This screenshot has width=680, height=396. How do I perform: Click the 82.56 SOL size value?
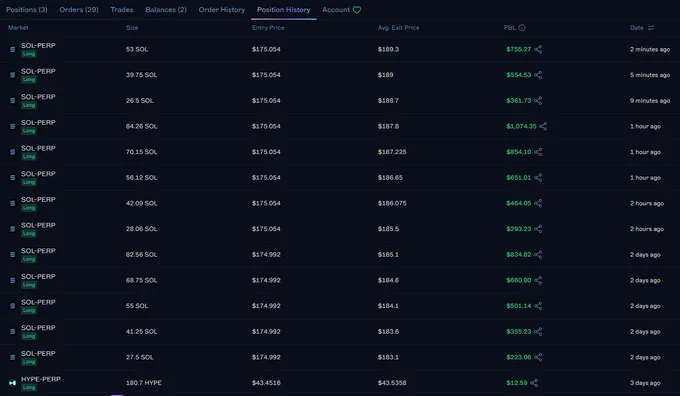click(x=141, y=255)
